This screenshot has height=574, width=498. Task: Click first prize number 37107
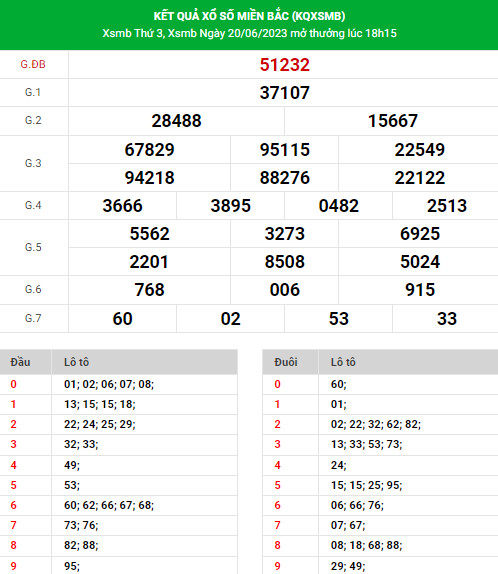(285, 93)
